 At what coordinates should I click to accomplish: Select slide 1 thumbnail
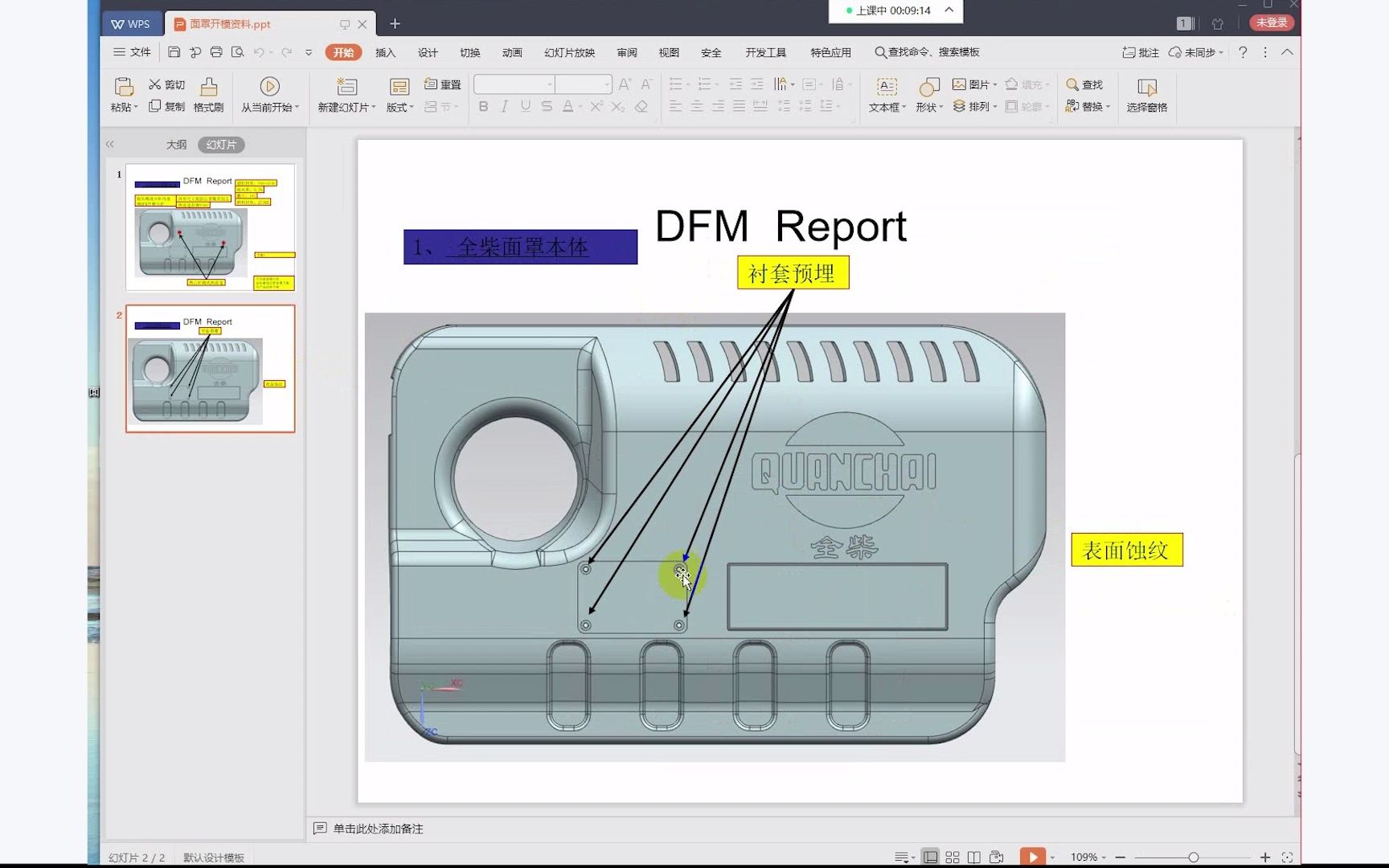[x=211, y=227]
